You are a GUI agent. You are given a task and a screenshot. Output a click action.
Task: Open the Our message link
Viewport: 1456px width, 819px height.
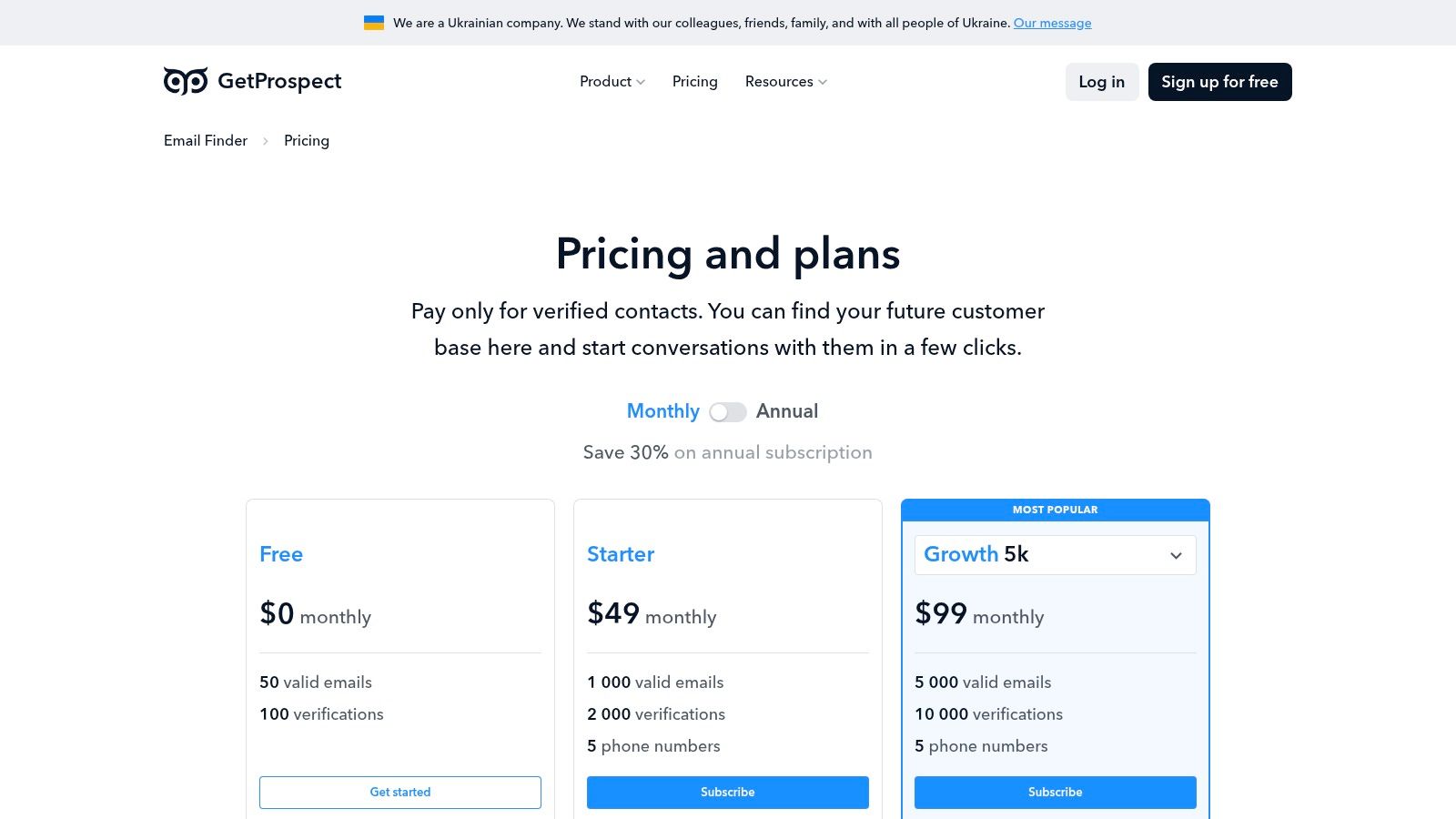[x=1052, y=23]
